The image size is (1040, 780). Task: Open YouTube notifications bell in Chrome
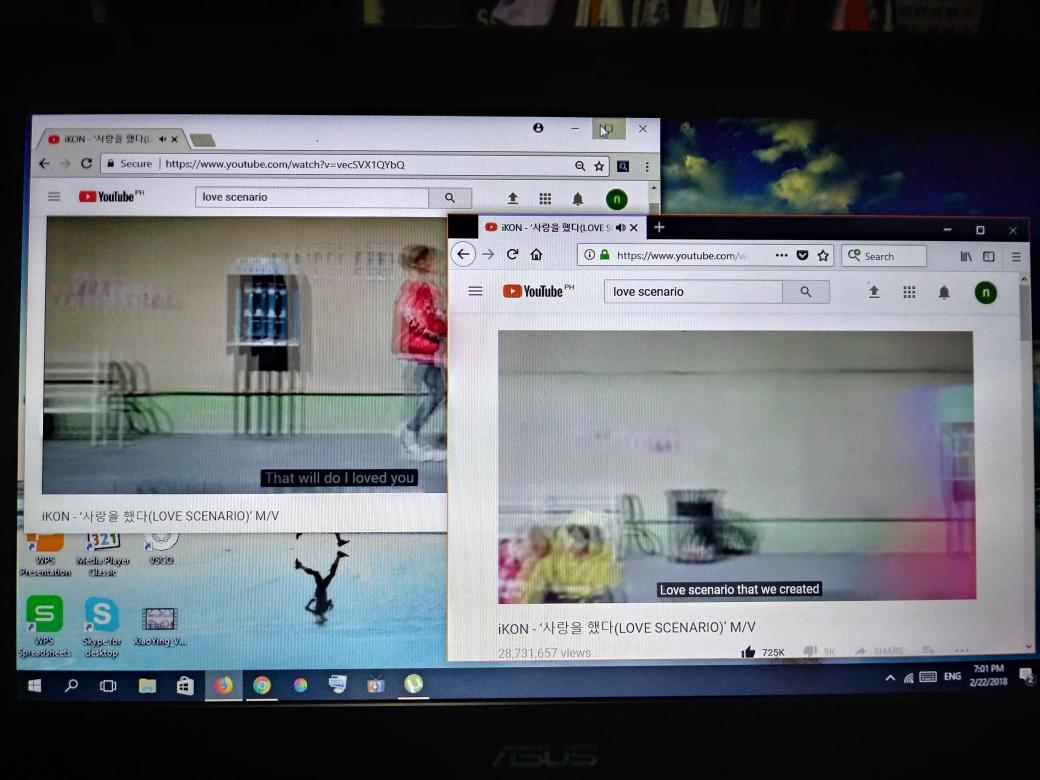click(x=578, y=199)
